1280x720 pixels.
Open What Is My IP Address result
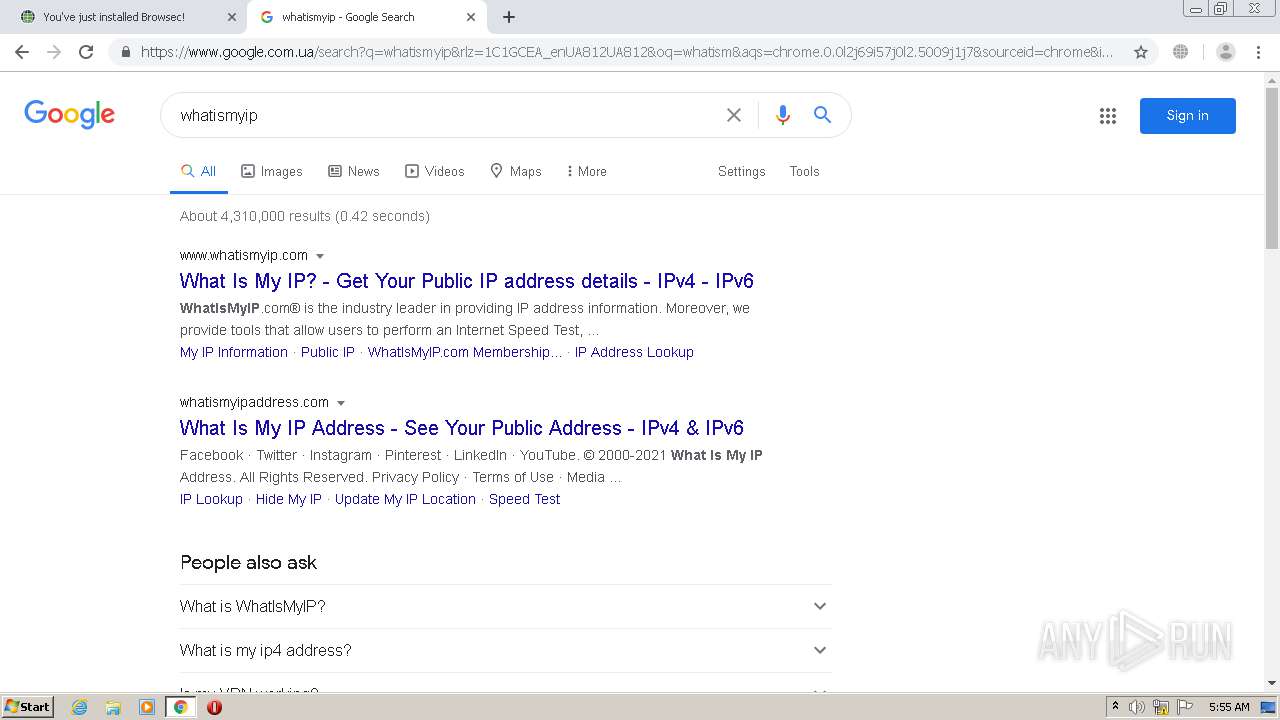tap(462, 428)
